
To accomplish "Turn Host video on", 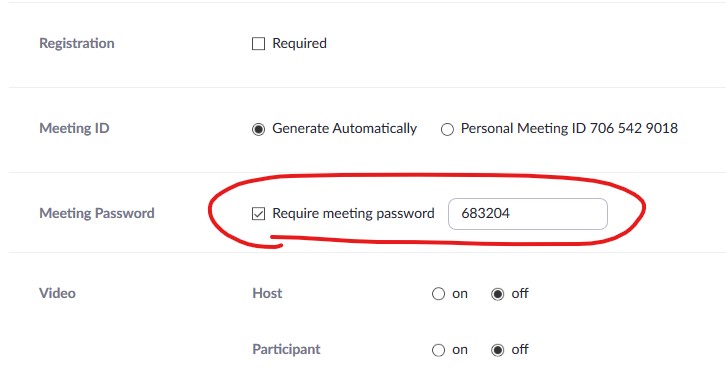I will 438,294.
